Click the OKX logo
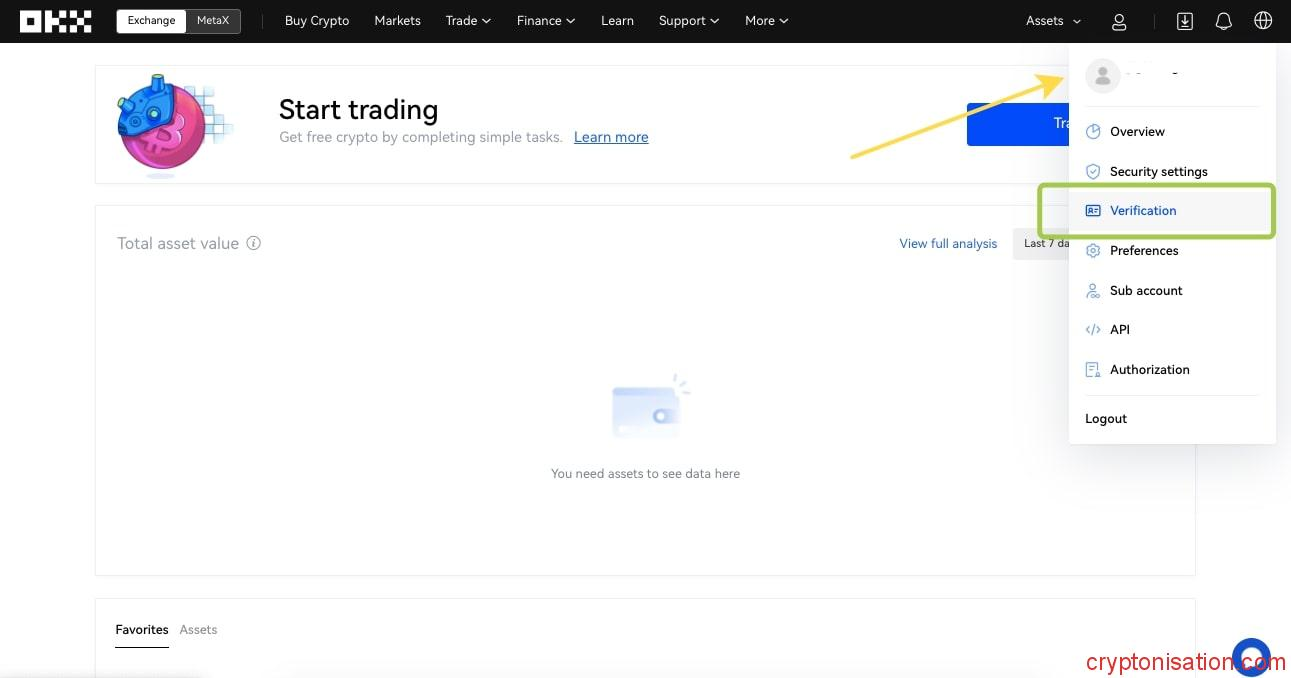Screen dimensions: 1291x678 pos(55,21)
